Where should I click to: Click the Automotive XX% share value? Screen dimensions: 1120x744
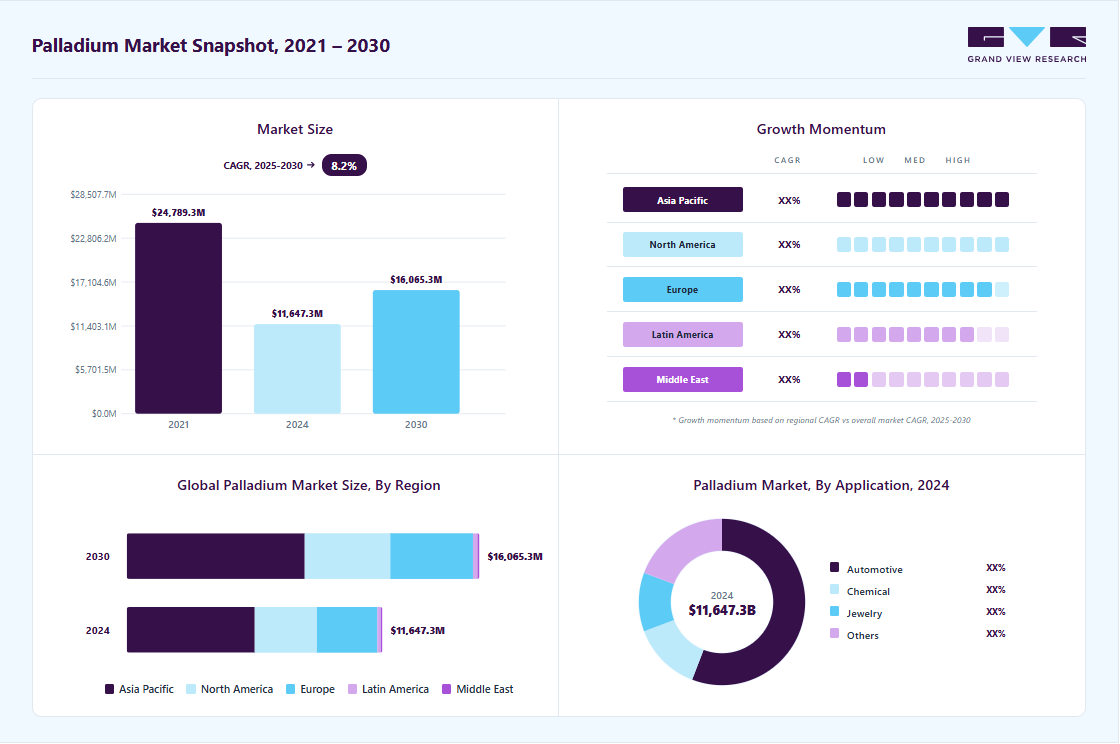(996, 568)
